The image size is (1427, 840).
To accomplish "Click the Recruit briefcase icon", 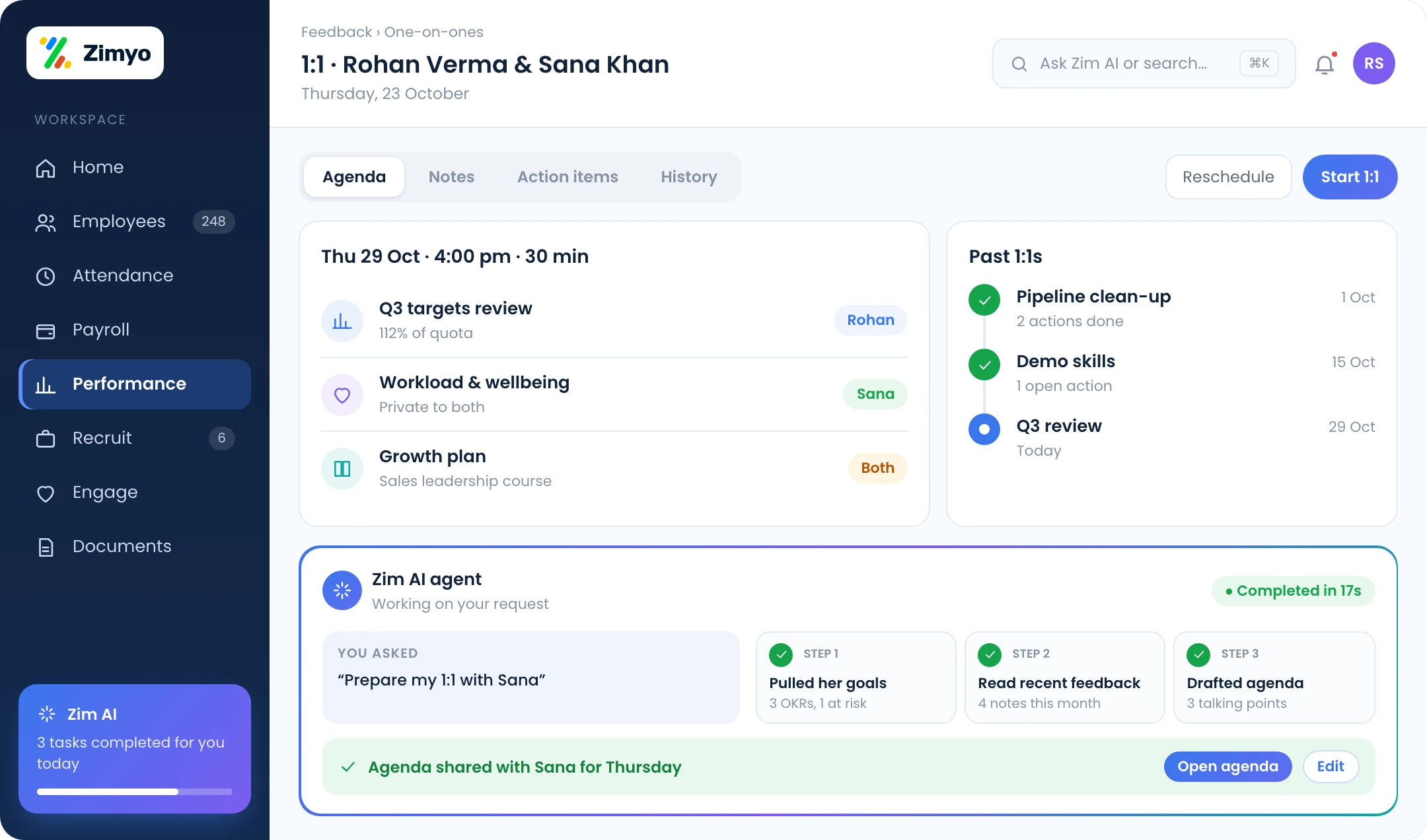I will (x=46, y=438).
